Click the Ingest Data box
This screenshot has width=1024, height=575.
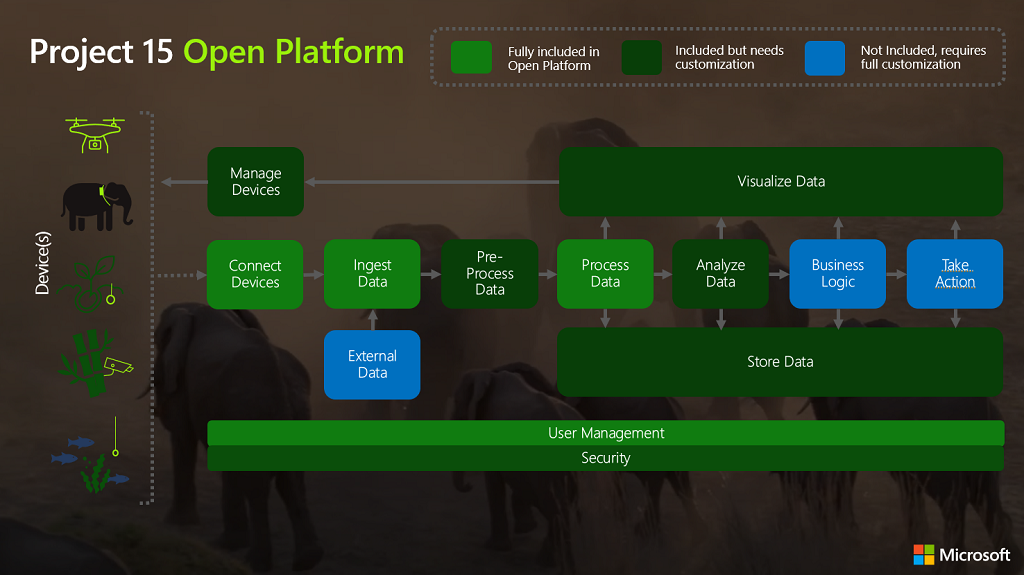[x=372, y=274]
